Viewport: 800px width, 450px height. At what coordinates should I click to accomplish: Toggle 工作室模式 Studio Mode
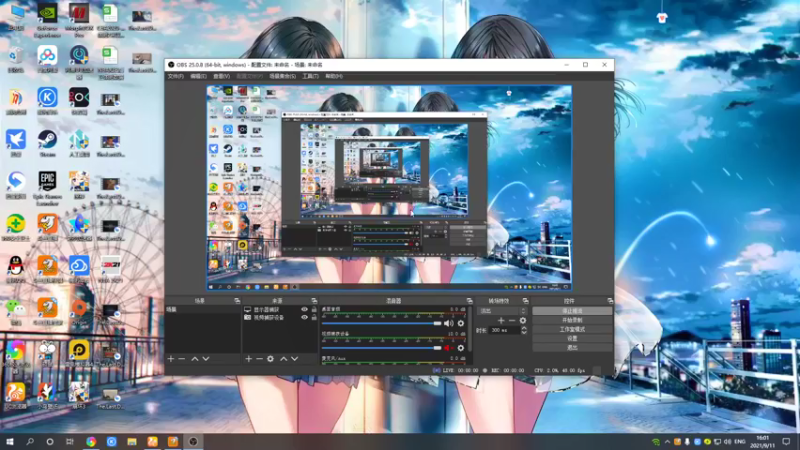click(x=572, y=329)
